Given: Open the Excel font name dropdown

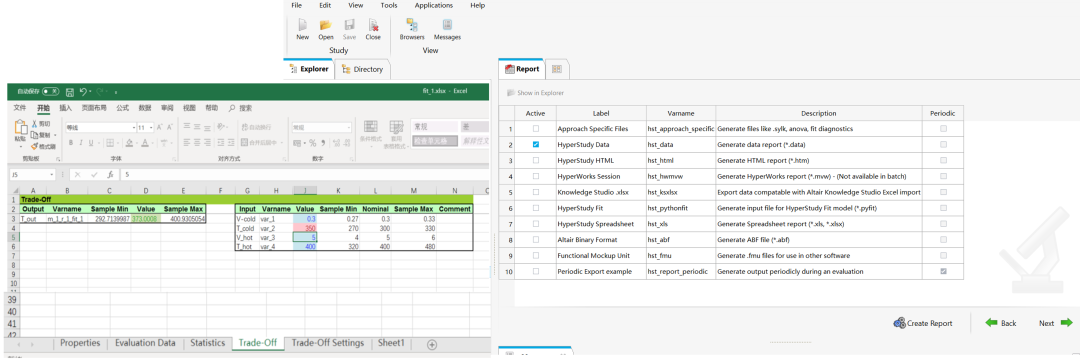Looking at the screenshot, I should [x=134, y=127].
